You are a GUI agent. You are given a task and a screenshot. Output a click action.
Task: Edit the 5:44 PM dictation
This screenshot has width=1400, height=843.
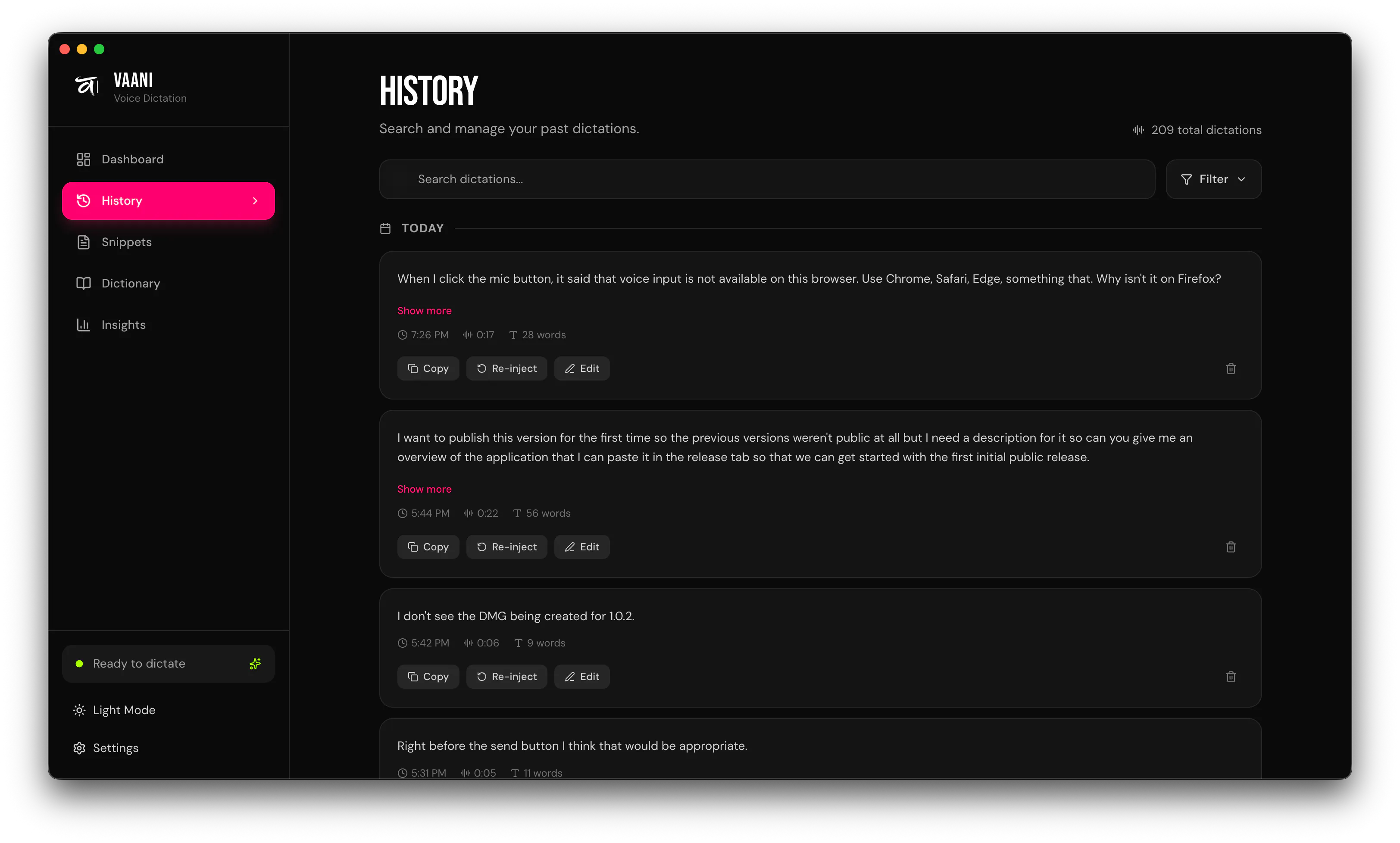click(581, 546)
